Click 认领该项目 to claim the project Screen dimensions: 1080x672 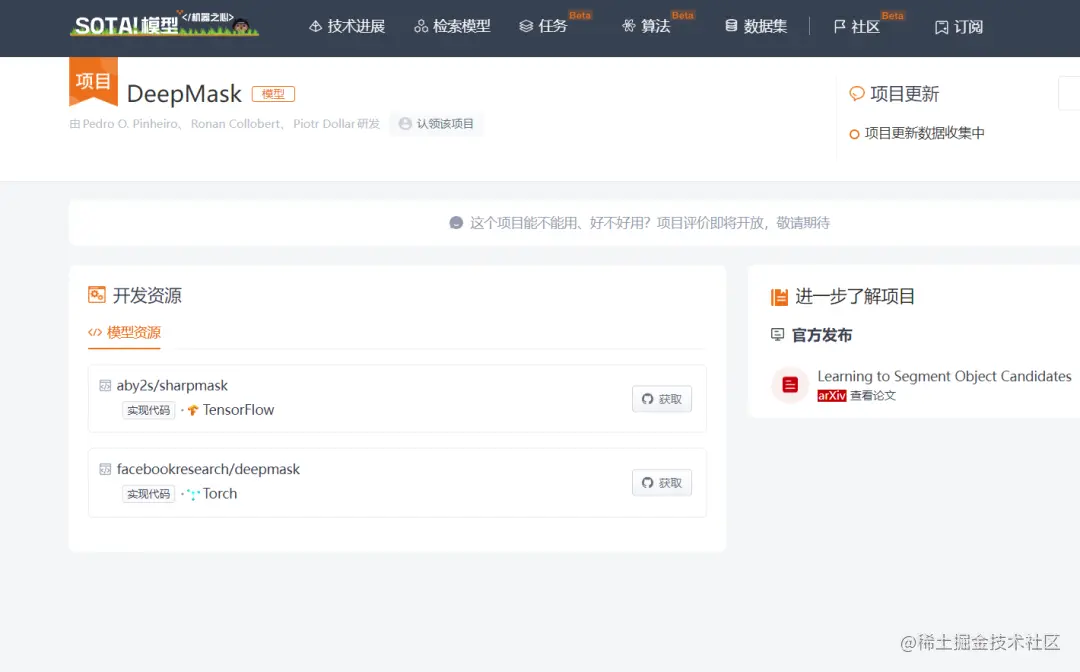point(437,124)
